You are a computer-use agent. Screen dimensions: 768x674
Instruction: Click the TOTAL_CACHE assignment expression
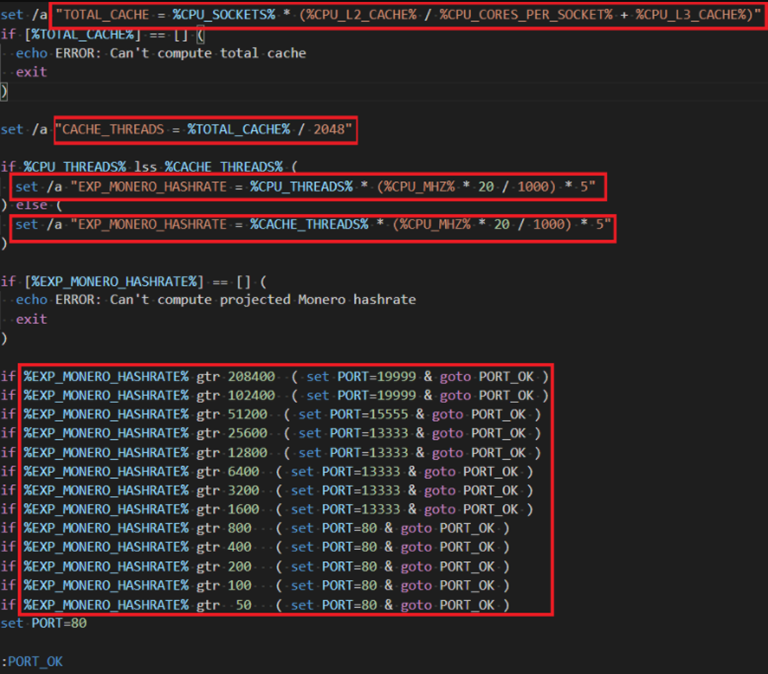(408, 15)
